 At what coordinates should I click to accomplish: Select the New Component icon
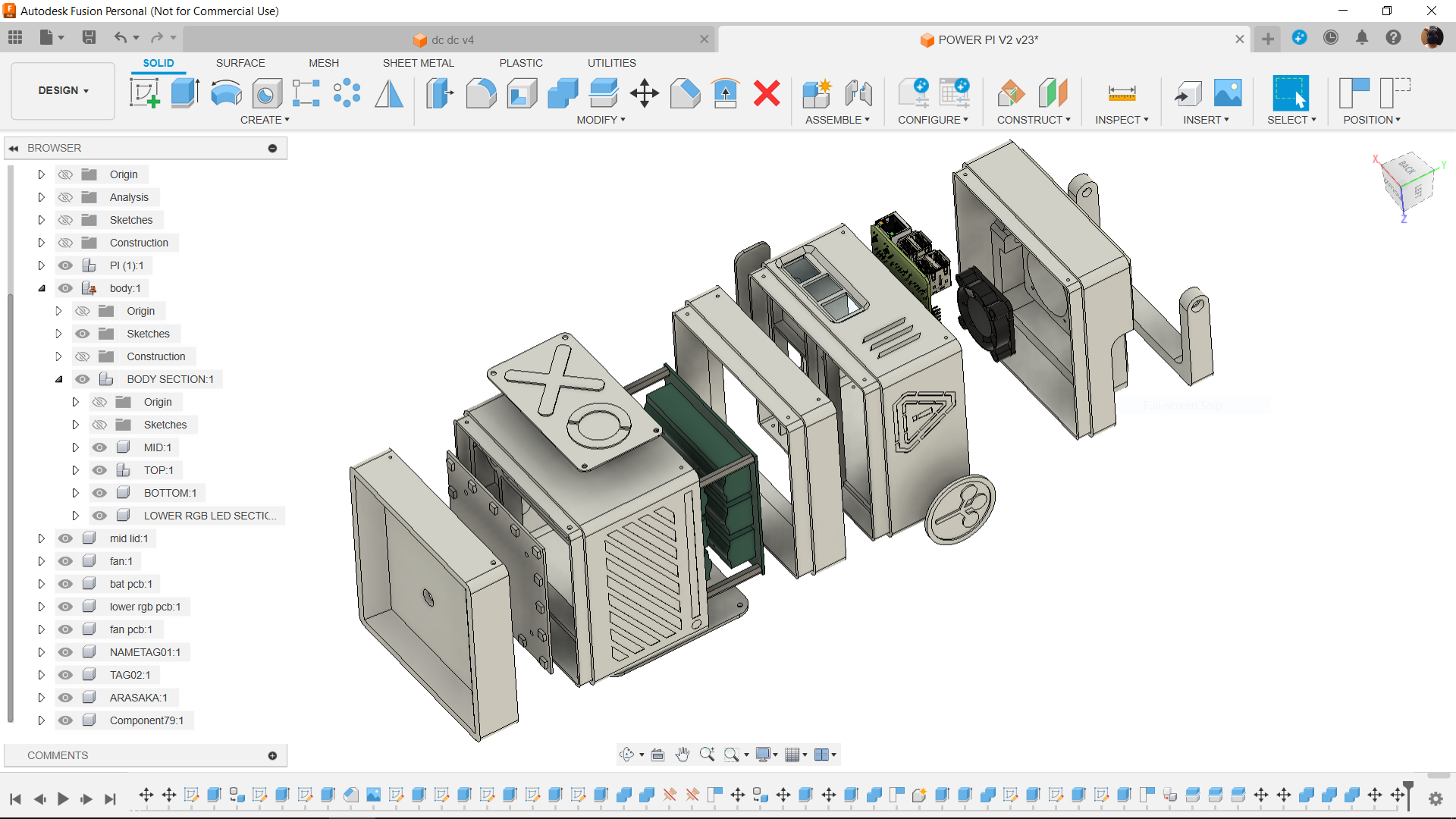click(x=817, y=93)
